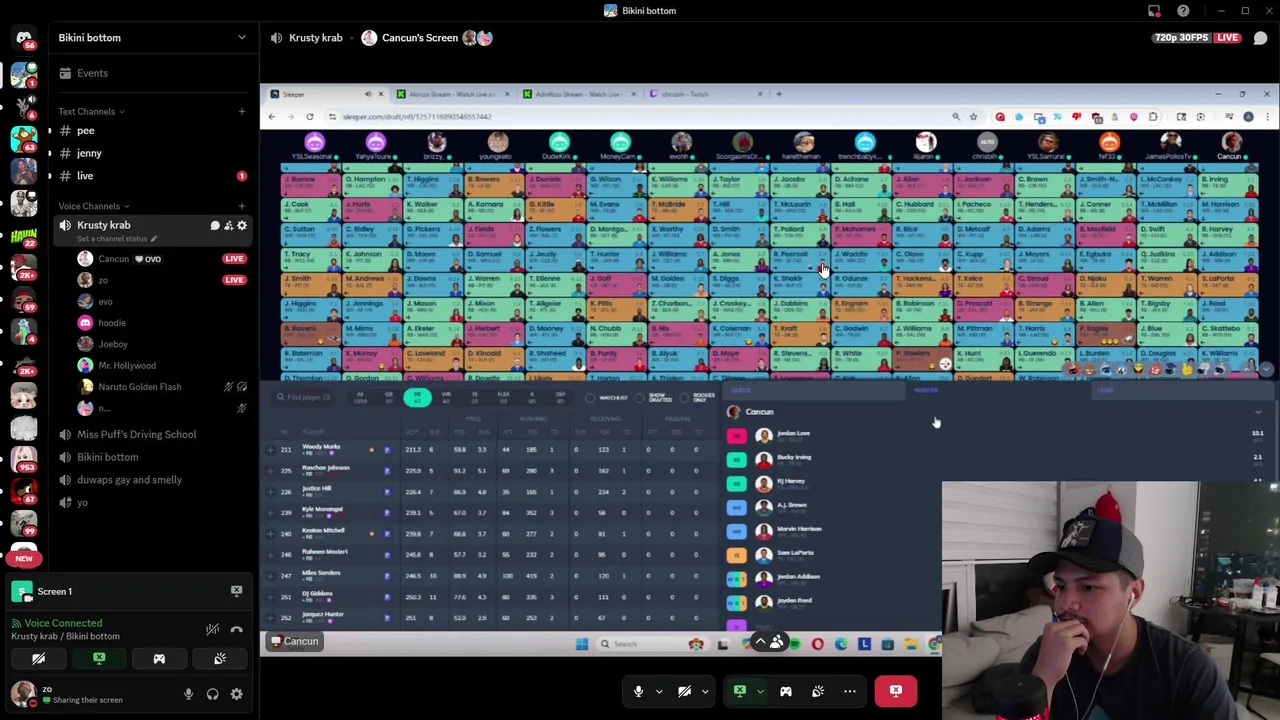Toggle camera in call control bar
This screenshot has height=720, width=1280.
684,691
